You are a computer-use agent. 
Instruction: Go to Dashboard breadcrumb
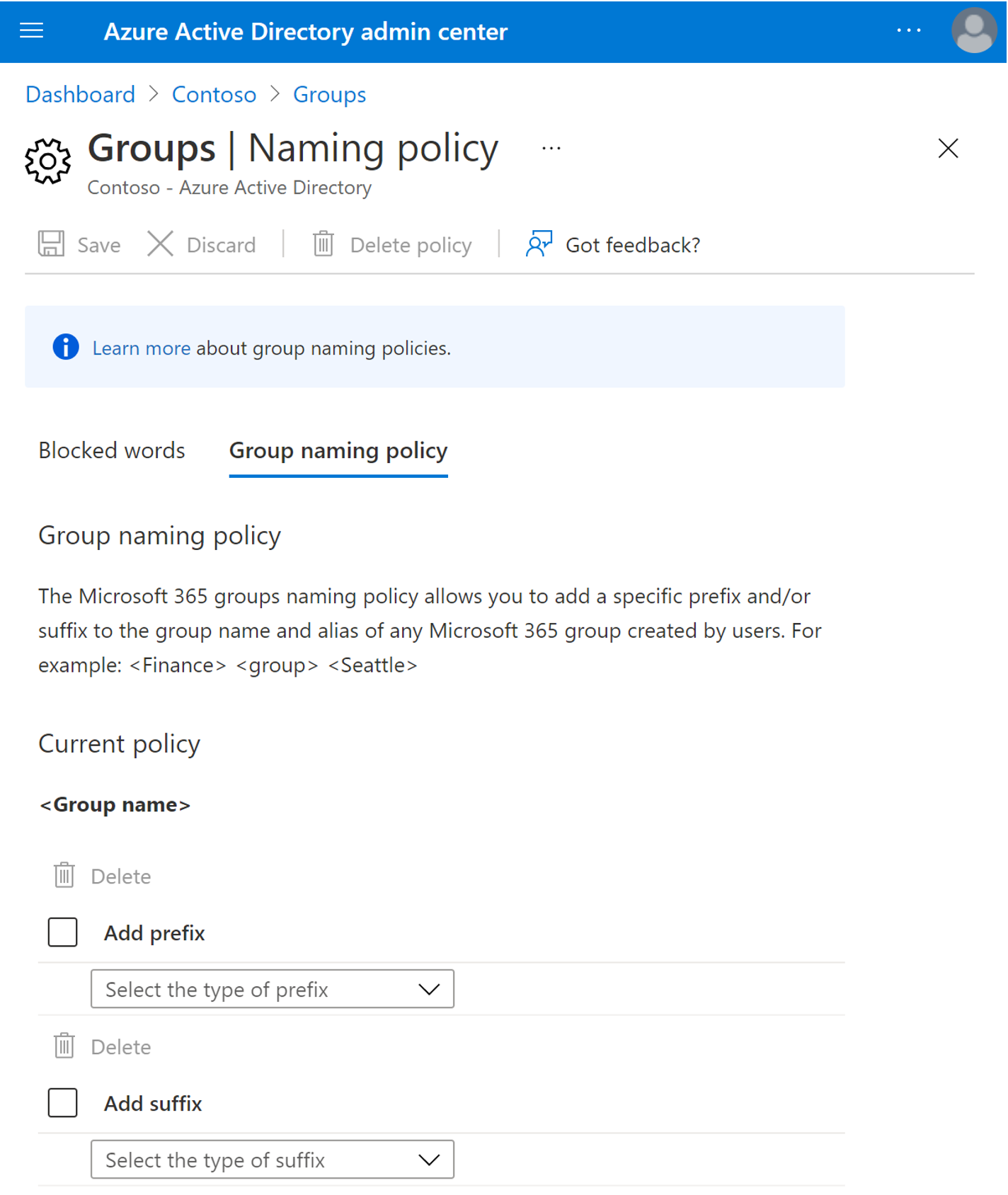click(80, 94)
